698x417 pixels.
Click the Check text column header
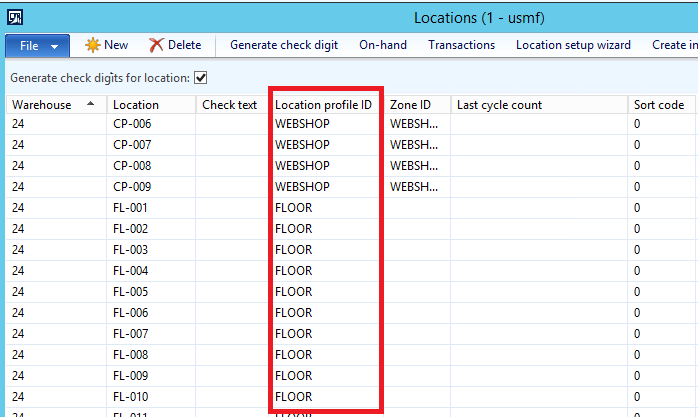point(229,104)
